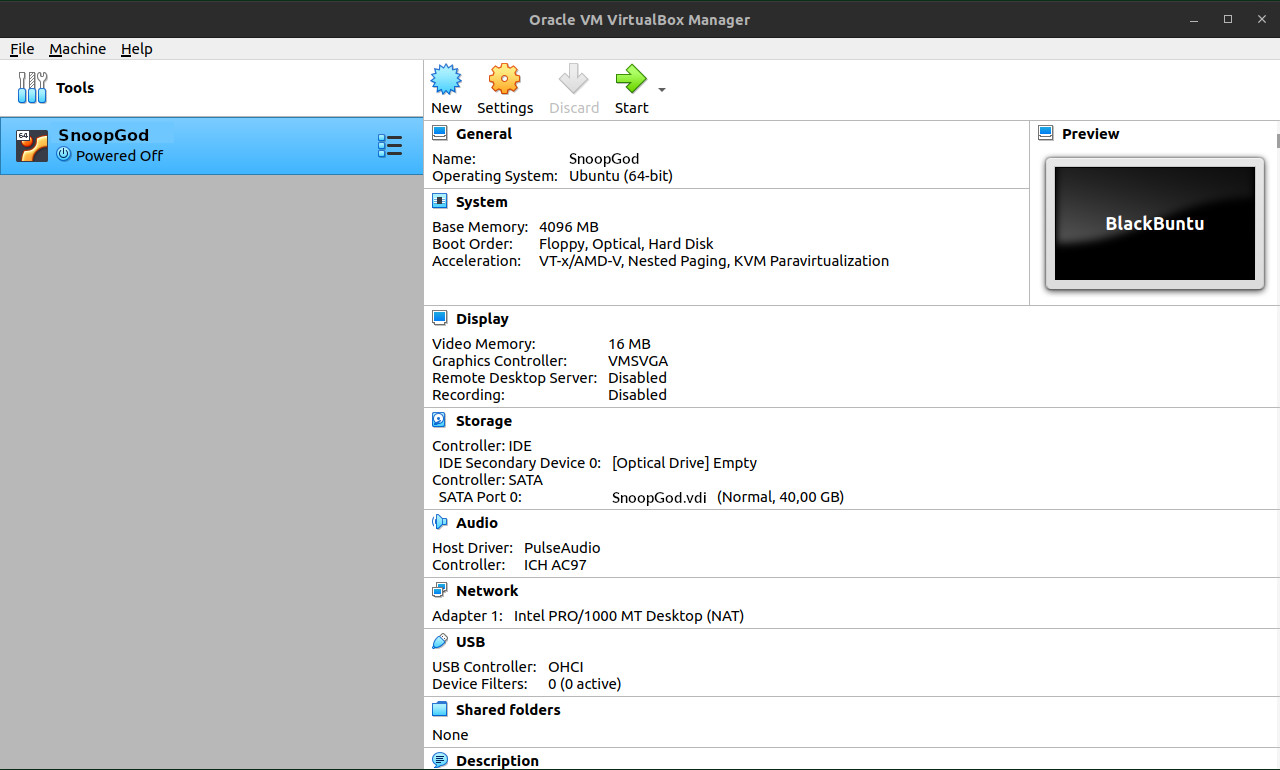Click the 'SnoopGod.vdi' disk entry
The height and width of the screenshot is (770, 1280).
(659, 497)
